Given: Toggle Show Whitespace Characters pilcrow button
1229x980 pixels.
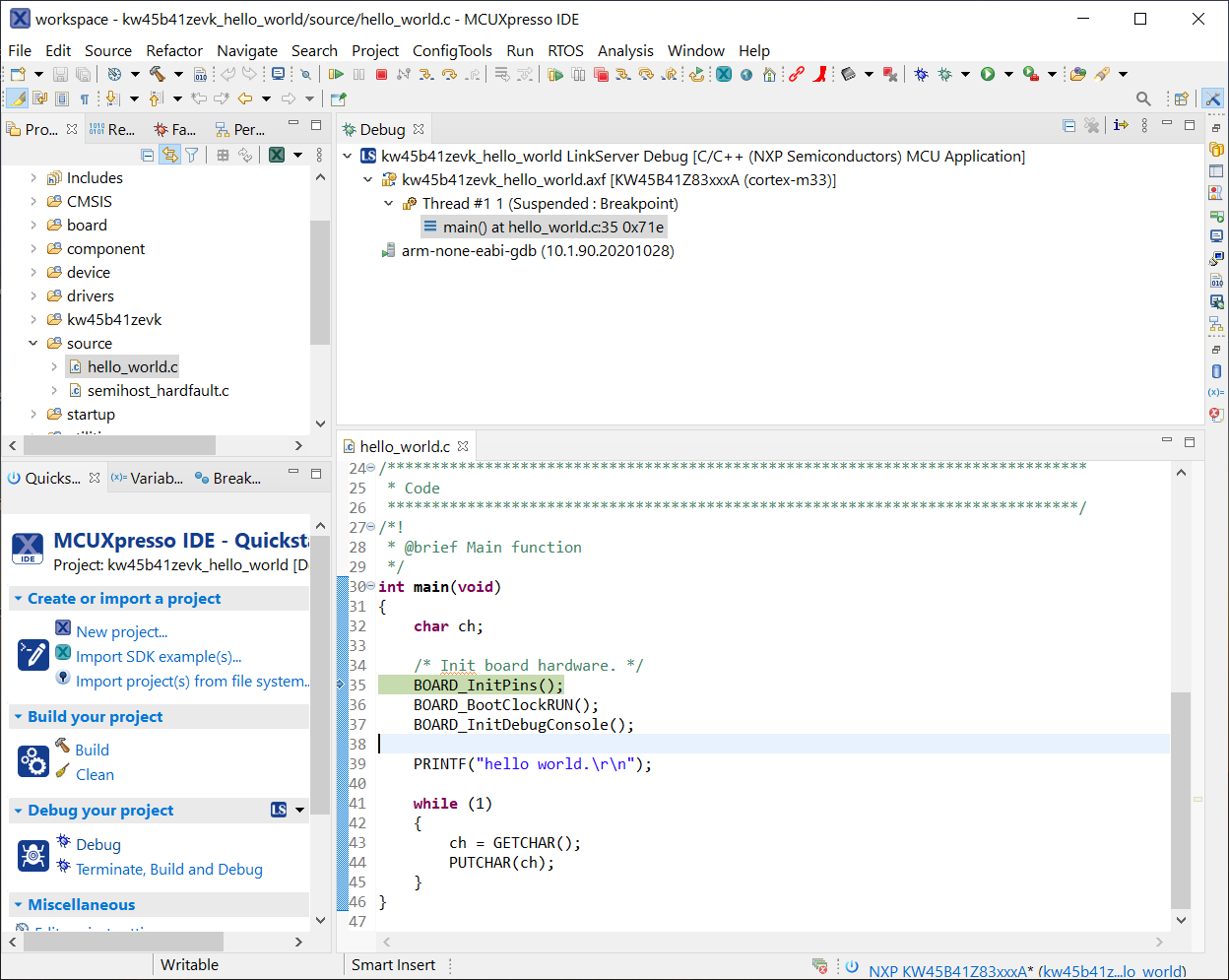Looking at the screenshot, I should (85, 98).
